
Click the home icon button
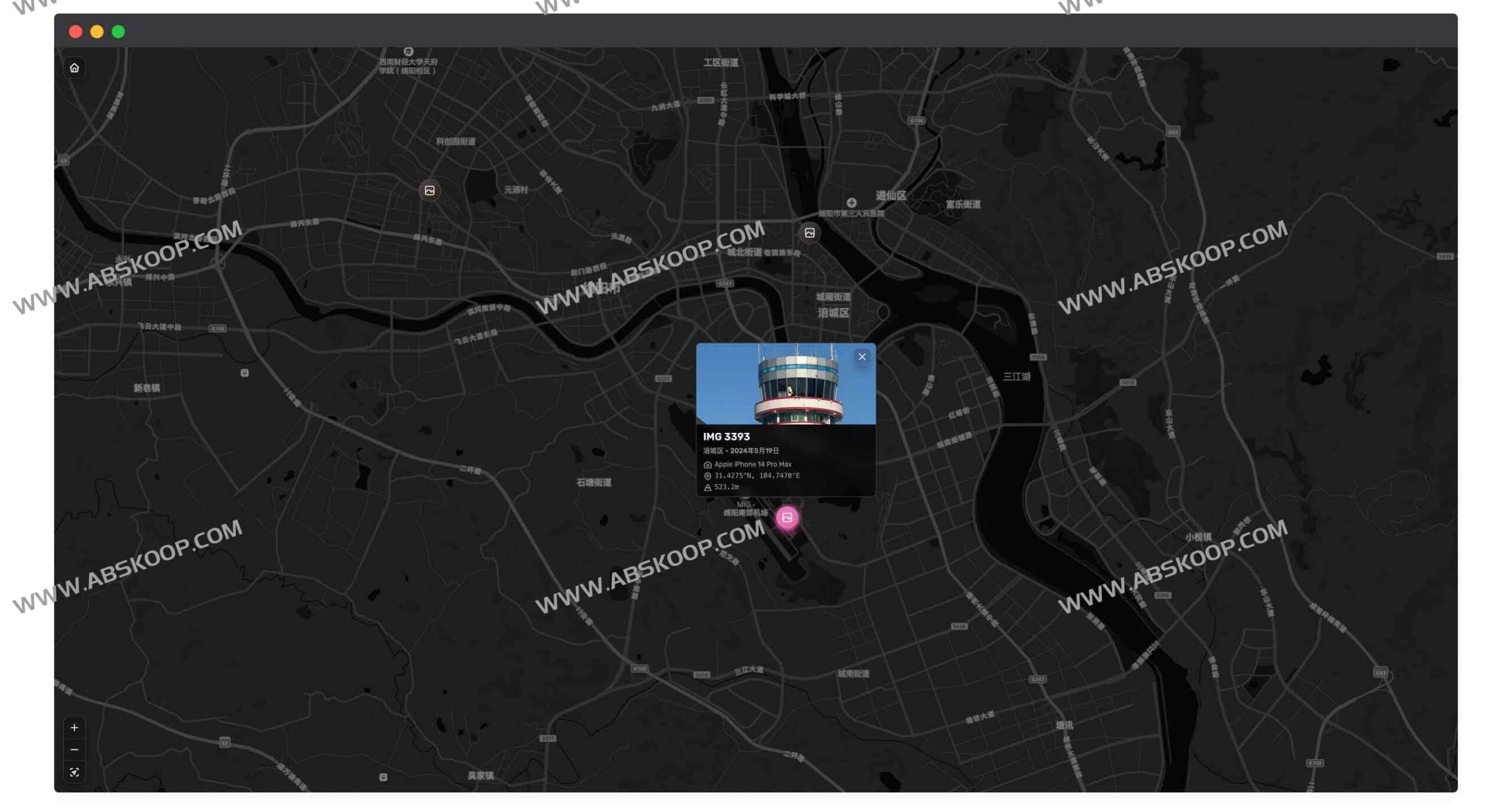coord(74,68)
